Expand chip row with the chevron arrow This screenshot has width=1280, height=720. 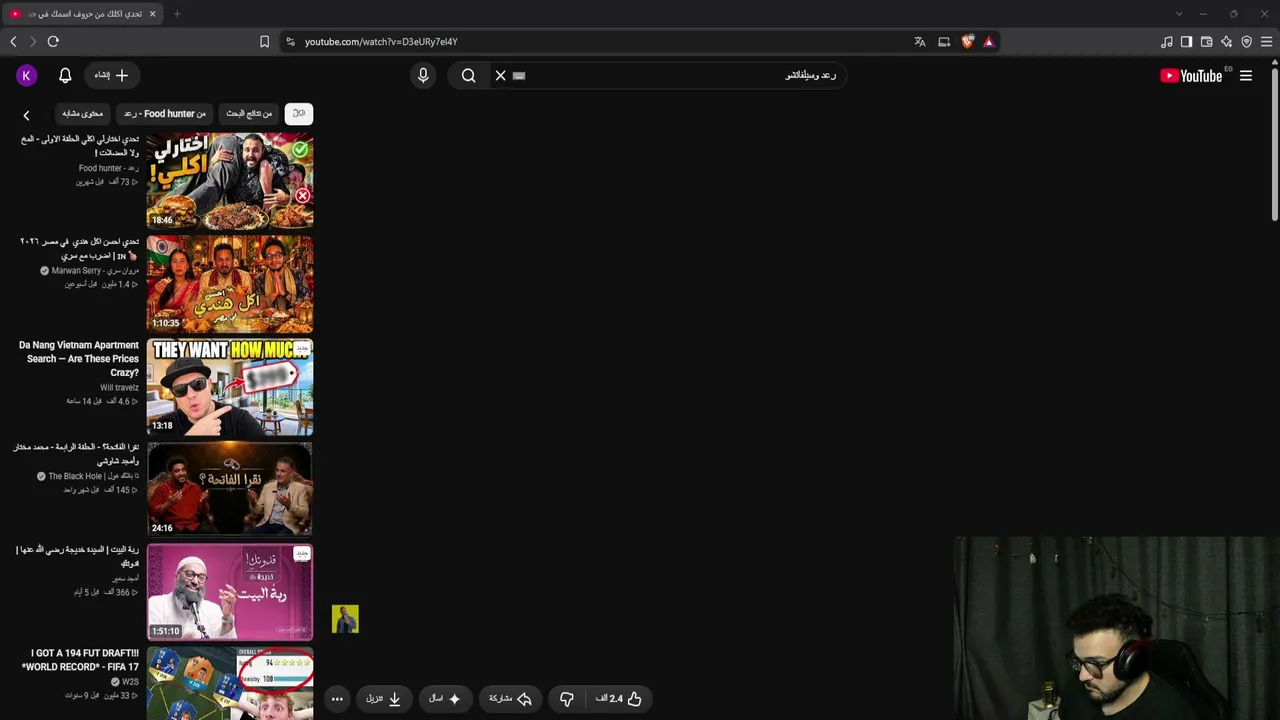pos(27,115)
